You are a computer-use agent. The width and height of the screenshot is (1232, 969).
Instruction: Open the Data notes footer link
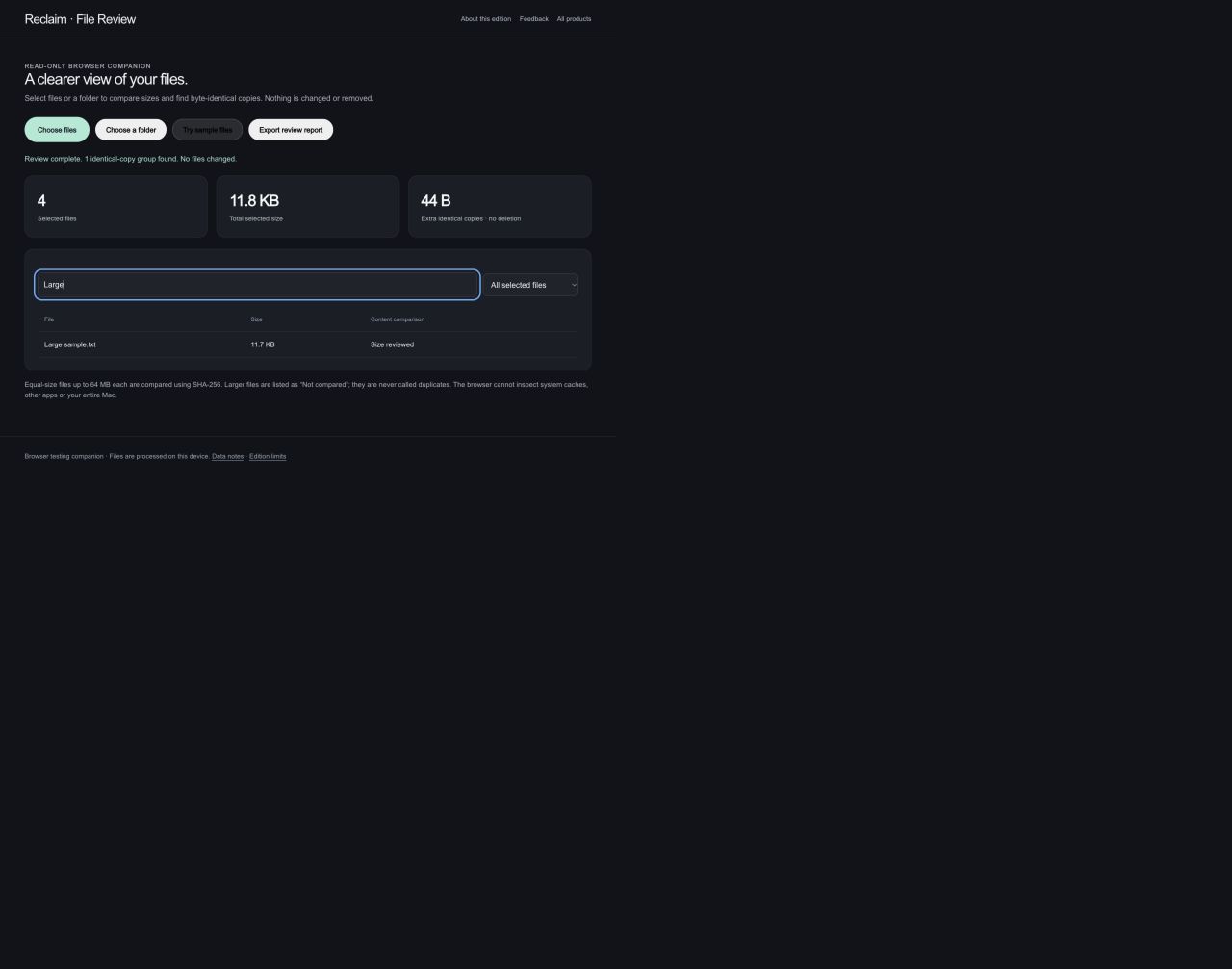(x=227, y=456)
